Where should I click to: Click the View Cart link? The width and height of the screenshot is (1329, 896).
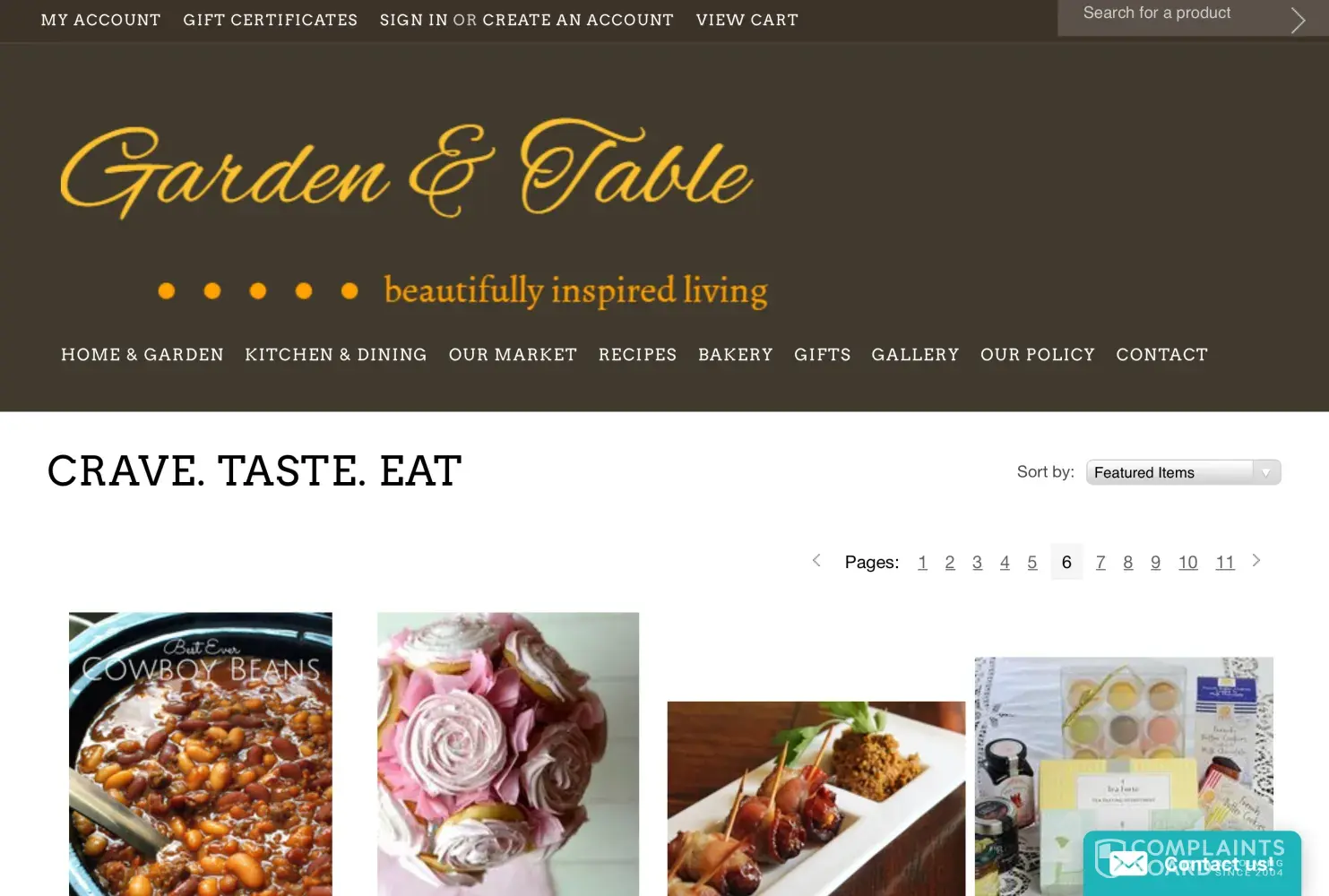pyautogui.click(x=747, y=20)
